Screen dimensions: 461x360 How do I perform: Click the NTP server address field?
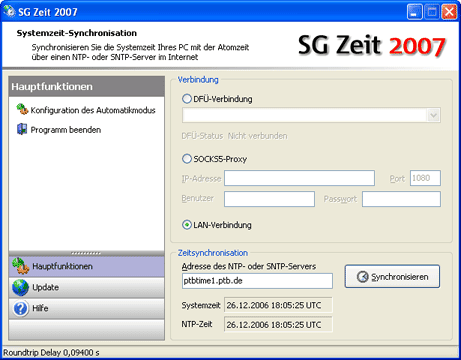[257, 281]
